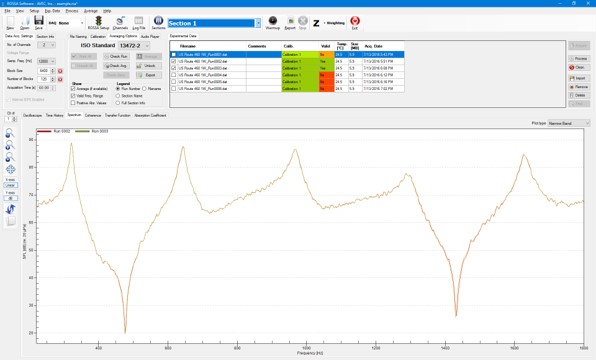
Task: Toggle Valid Freq. Range checkbox
Action: 73,96
